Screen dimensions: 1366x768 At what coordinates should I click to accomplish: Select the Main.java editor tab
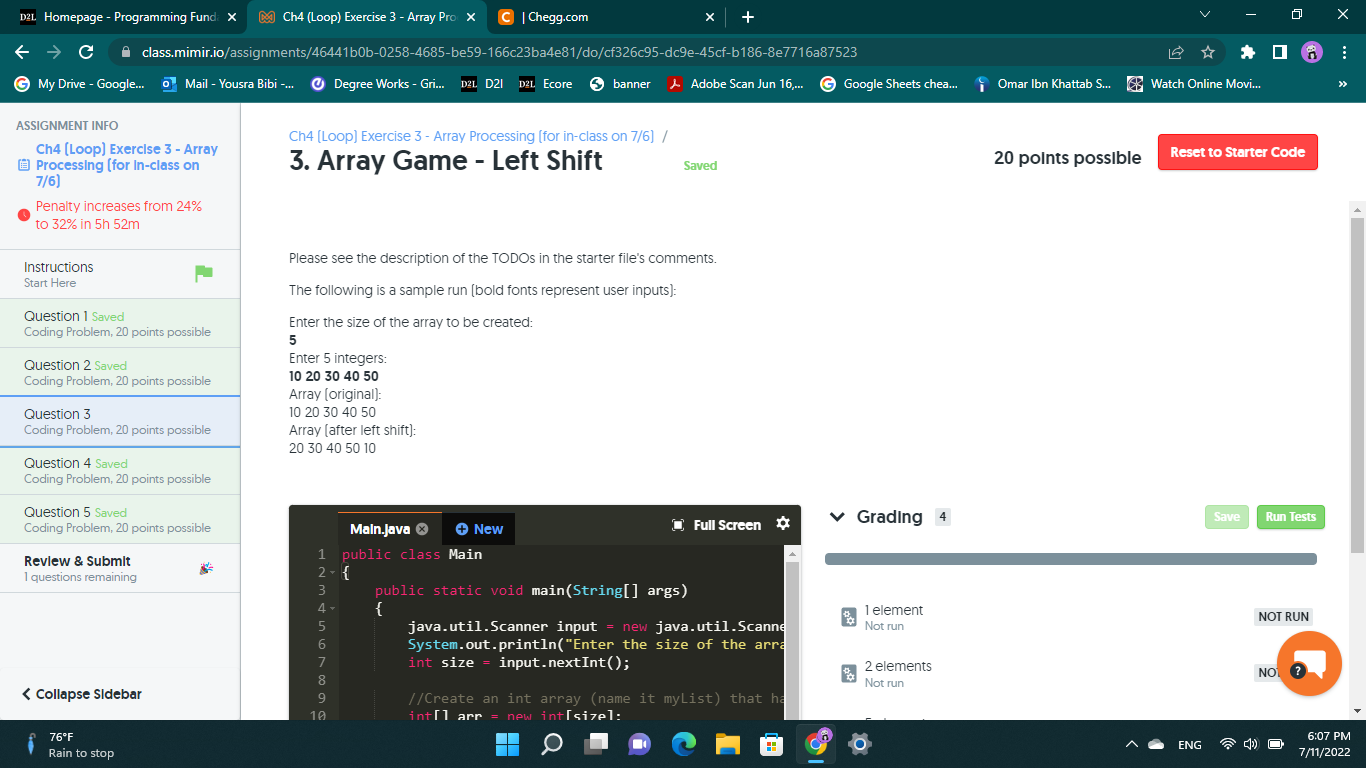click(x=389, y=529)
